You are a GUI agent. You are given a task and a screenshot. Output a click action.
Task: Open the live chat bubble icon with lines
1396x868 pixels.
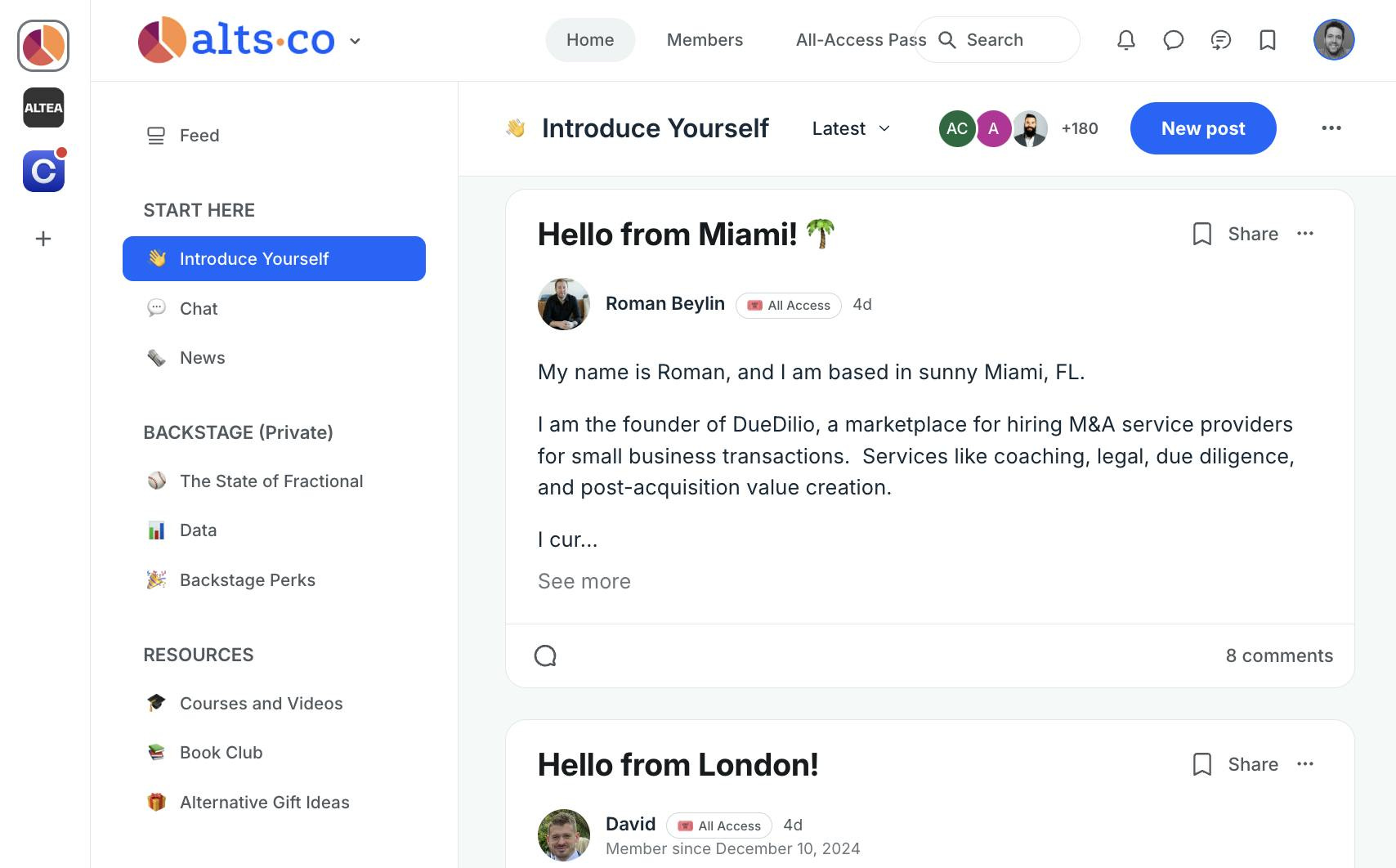(1221, 39)
